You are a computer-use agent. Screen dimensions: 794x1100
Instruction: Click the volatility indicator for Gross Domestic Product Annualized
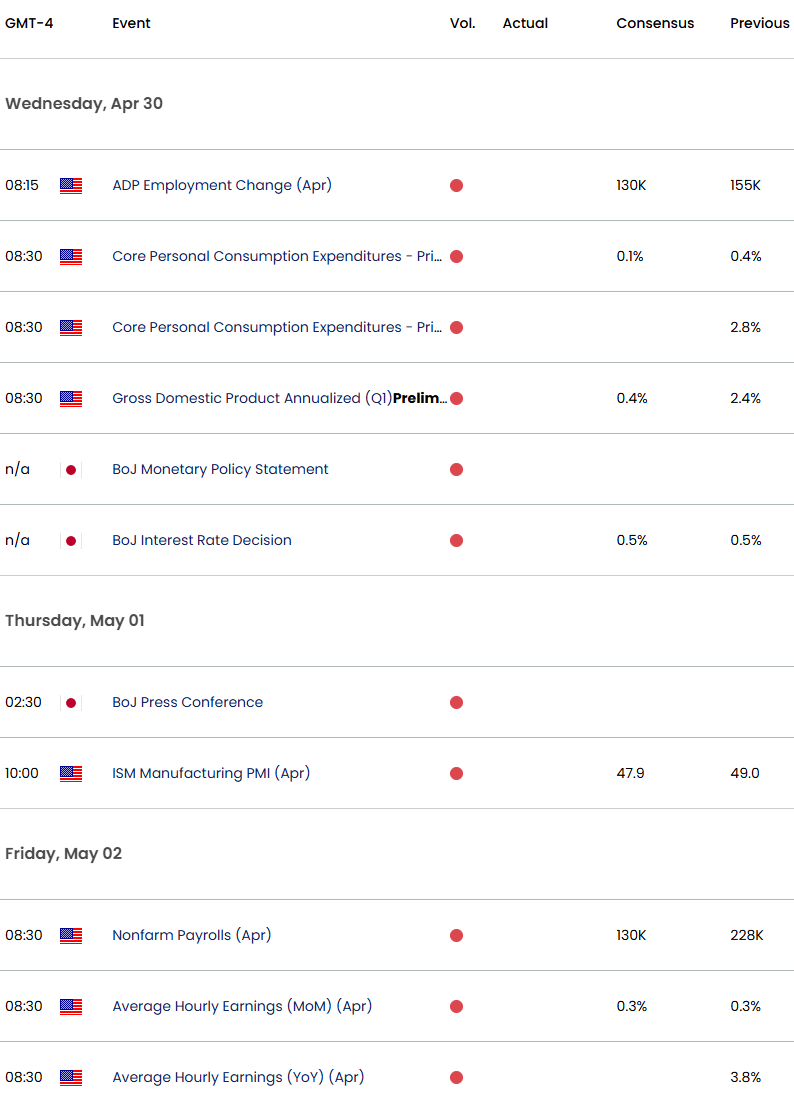pyautogui.click(x=456, y=398)
